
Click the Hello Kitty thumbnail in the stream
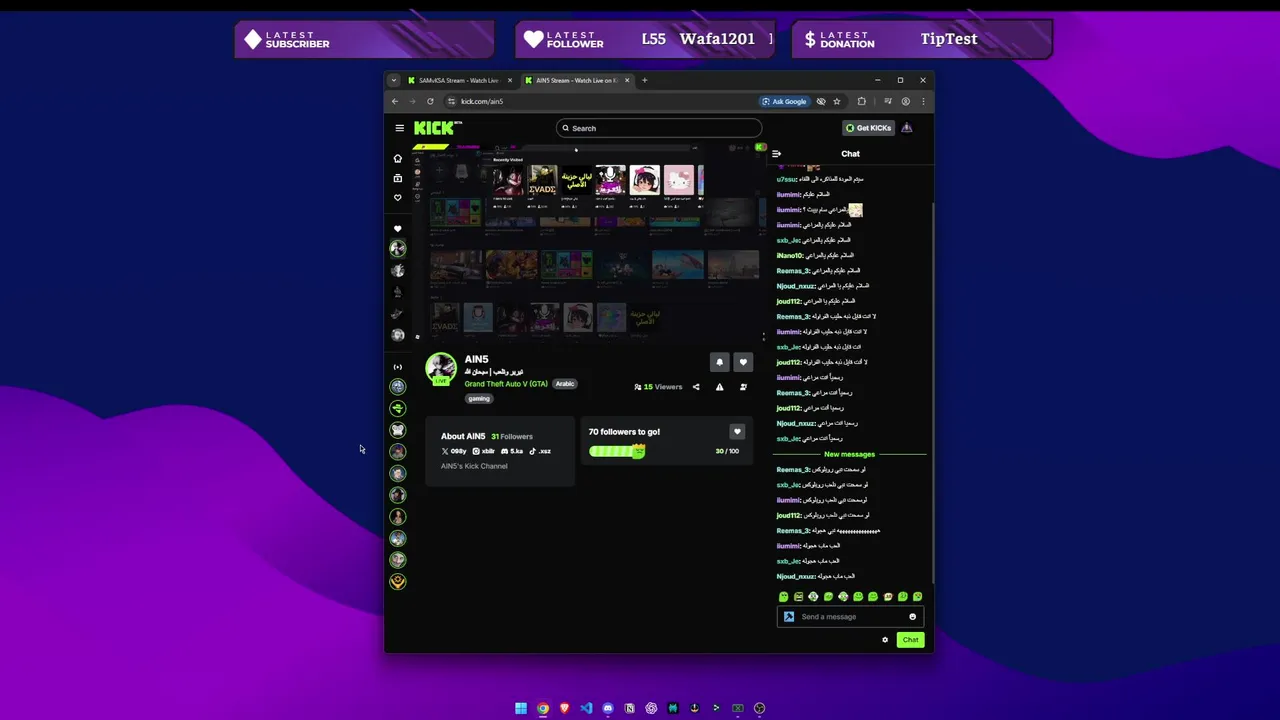coord(679,181)
